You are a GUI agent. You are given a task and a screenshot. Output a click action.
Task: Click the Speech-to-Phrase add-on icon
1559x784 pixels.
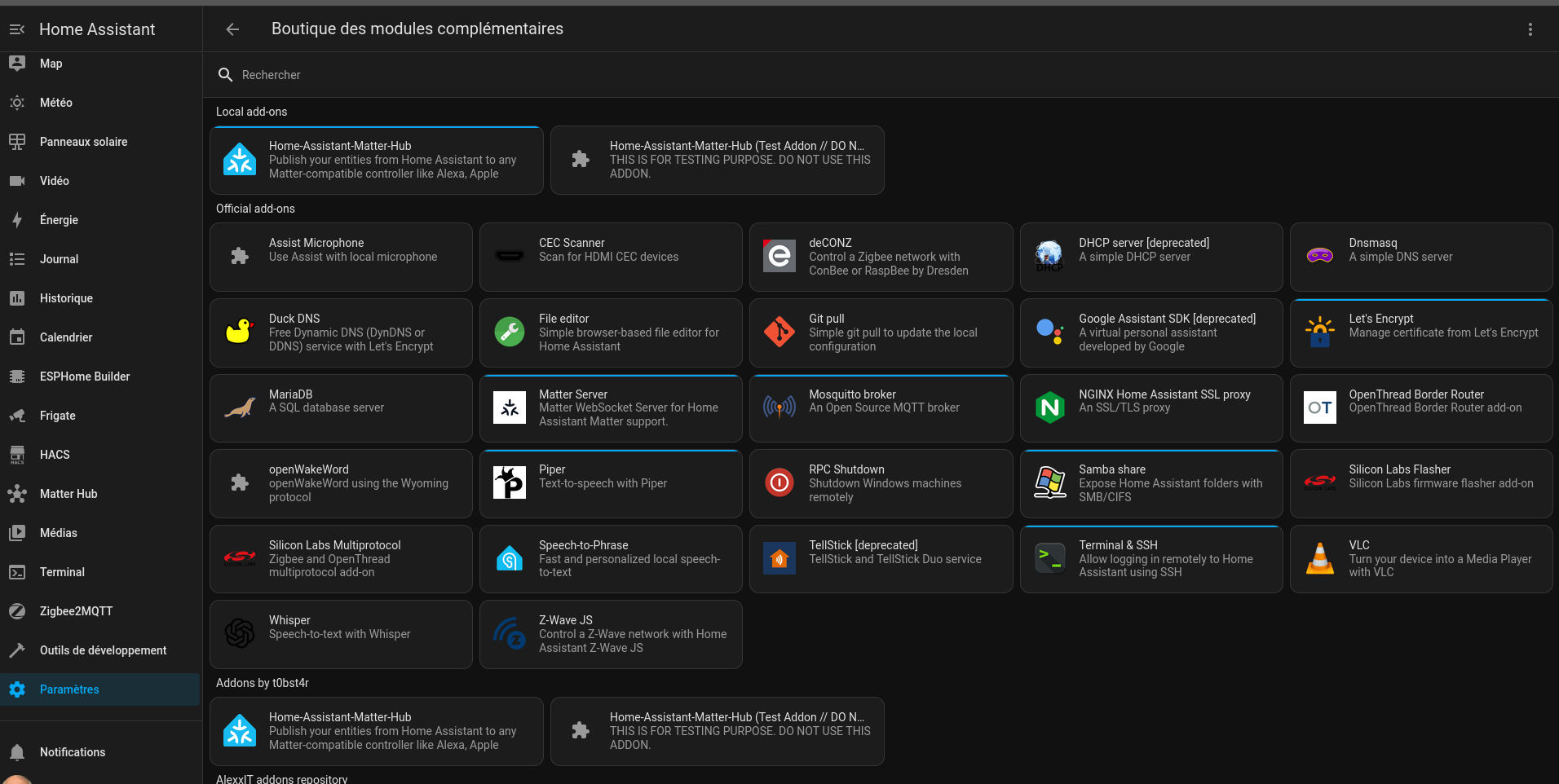[x=510, y=558]
